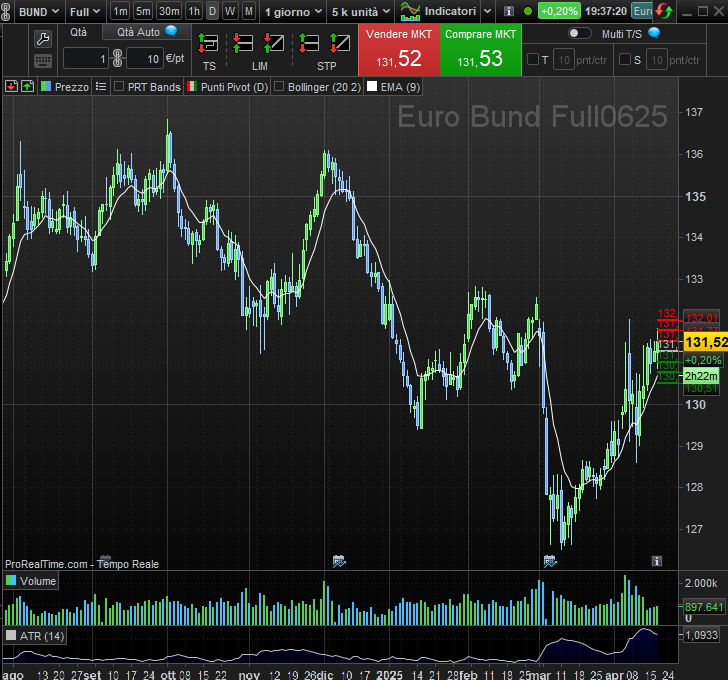Expand the 1 giorno timeframe dropdown
This screenshot has width=728, height=680.
tap(292, 11)
